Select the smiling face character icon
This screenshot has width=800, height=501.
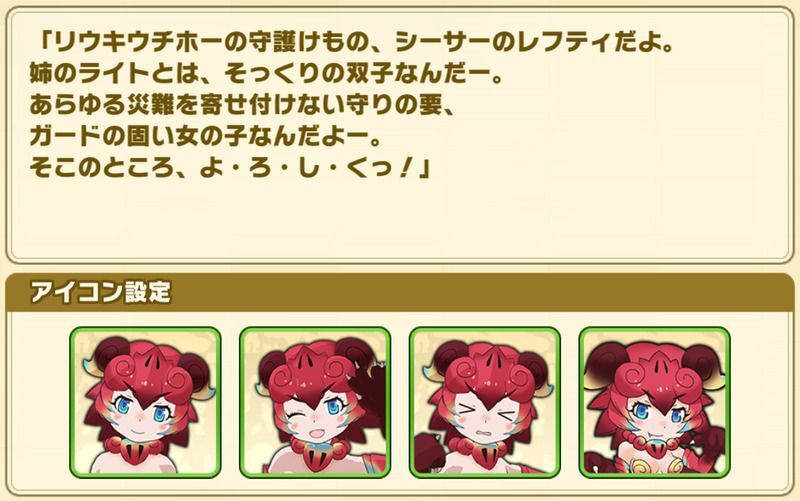click(145, 403)
